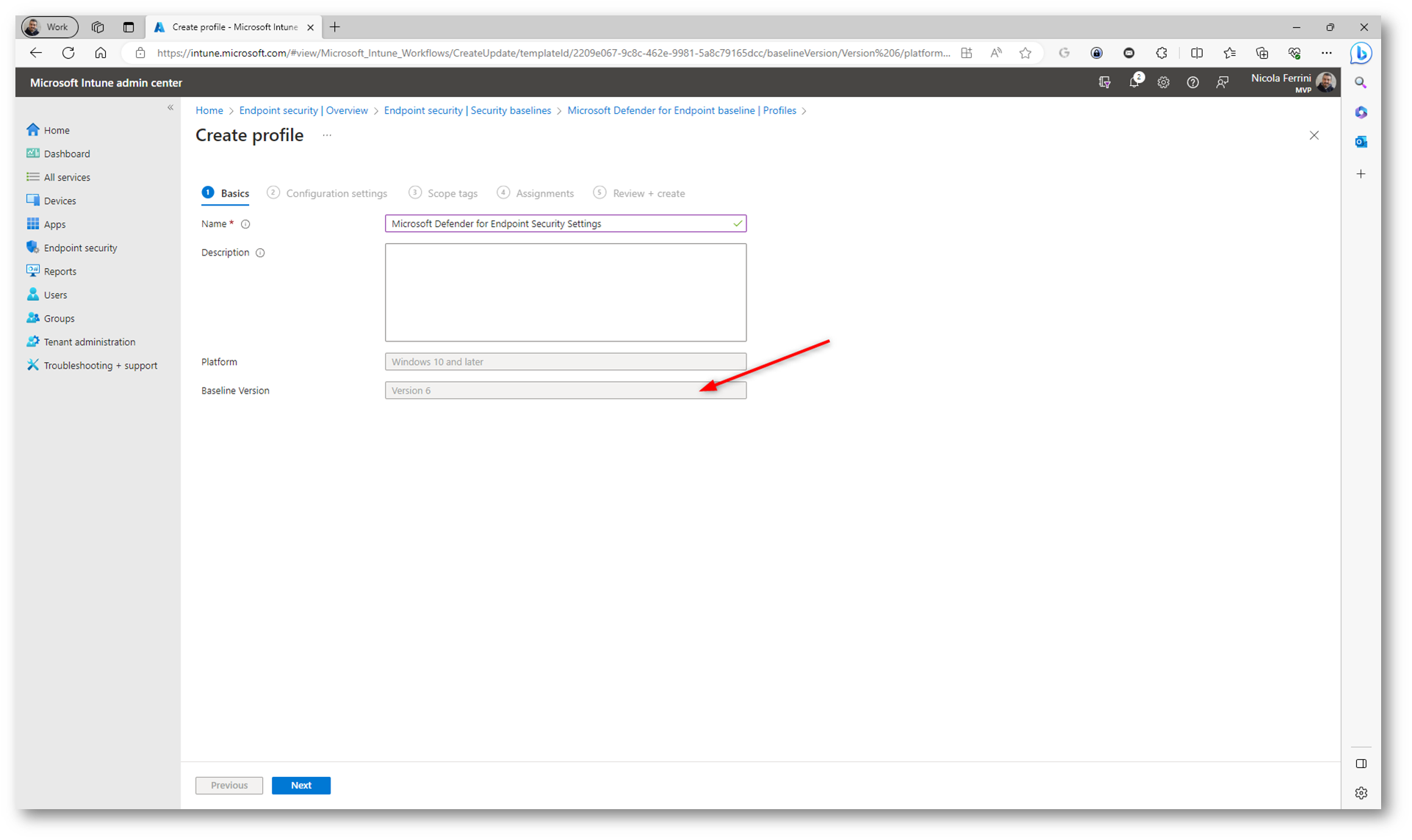The width and height of the screenshot is (1412, 840).
Task: Open the help question mark icon
Action: tap(1192, 82)
